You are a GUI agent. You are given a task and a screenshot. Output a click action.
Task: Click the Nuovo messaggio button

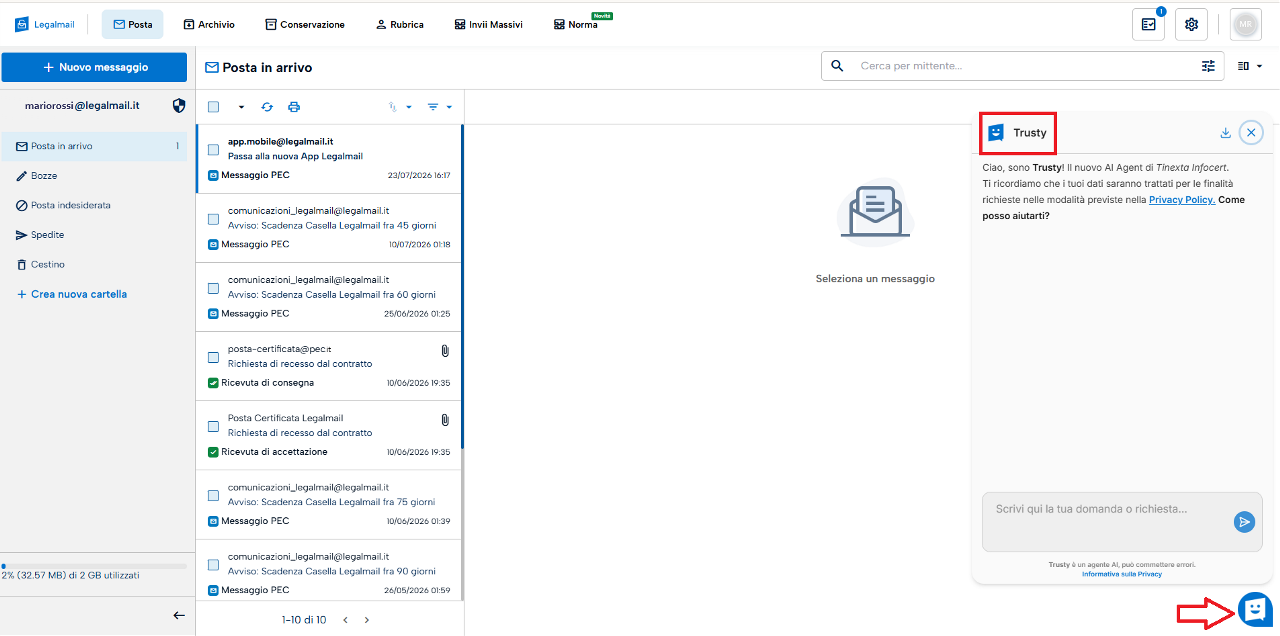point(94,67)
